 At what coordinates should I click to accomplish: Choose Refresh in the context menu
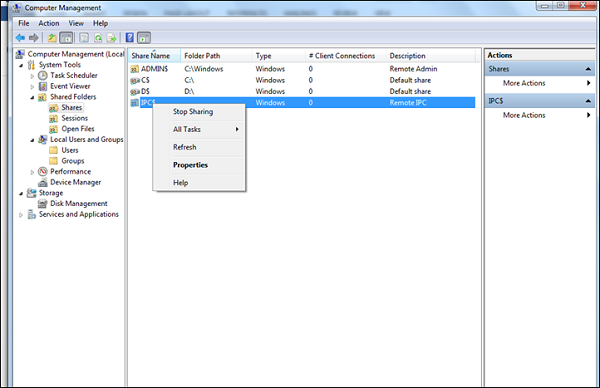[x=199, y=147]
